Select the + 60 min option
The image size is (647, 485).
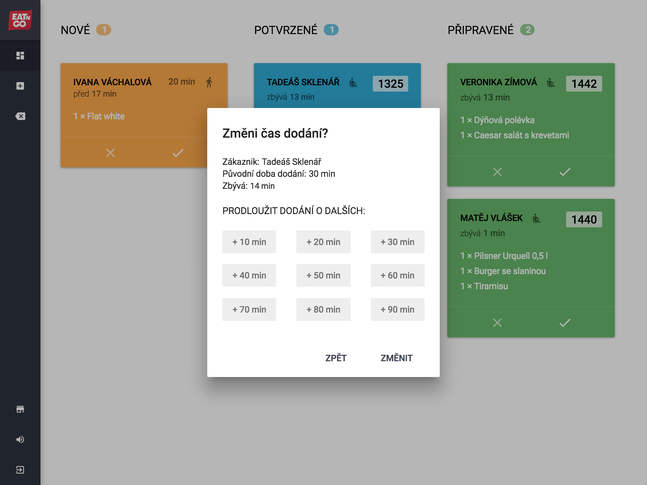(397, 276)
